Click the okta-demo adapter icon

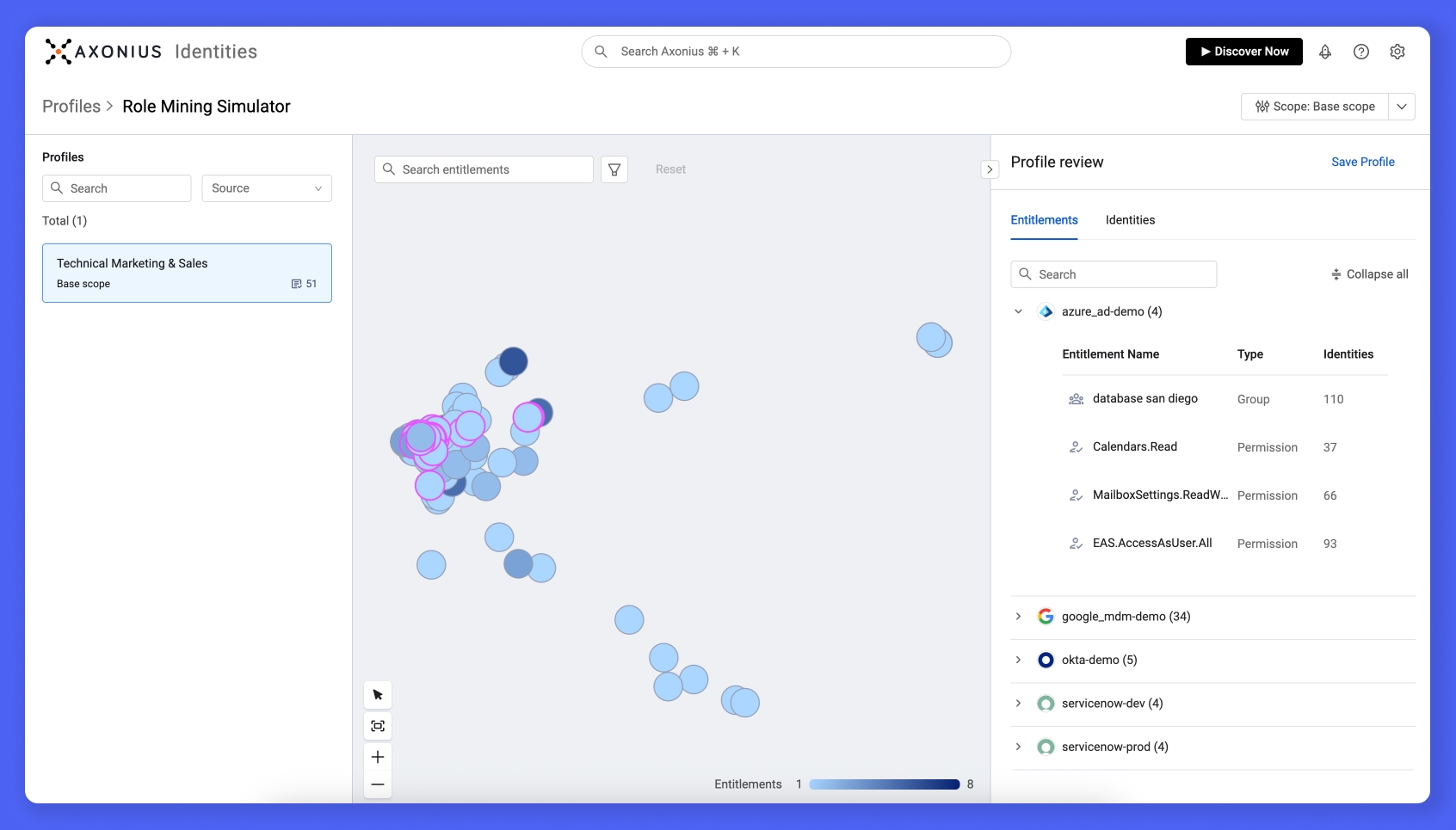click(x=1046, y=660)
